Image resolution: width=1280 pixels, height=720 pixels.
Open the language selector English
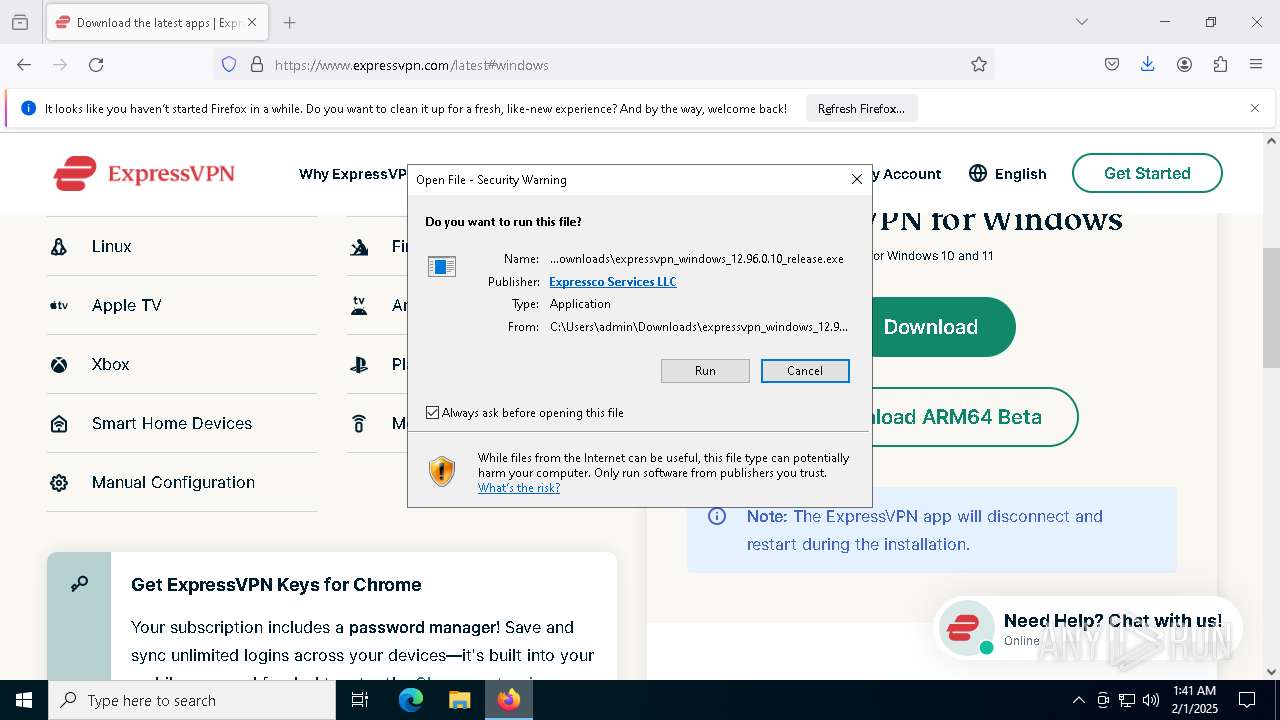click(x=1008, y=174)
